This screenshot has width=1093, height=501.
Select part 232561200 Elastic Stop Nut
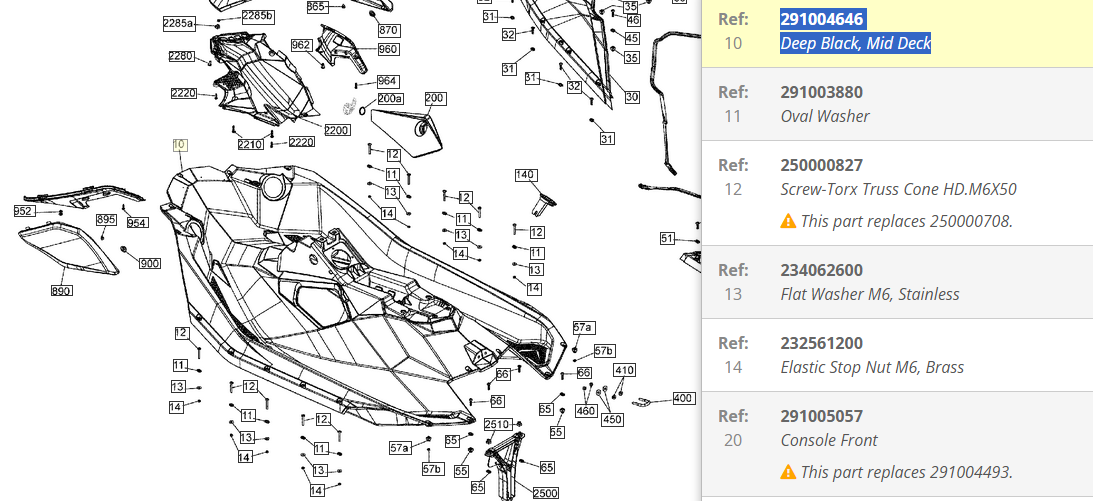pyautogui.click(x=821, y=343)
